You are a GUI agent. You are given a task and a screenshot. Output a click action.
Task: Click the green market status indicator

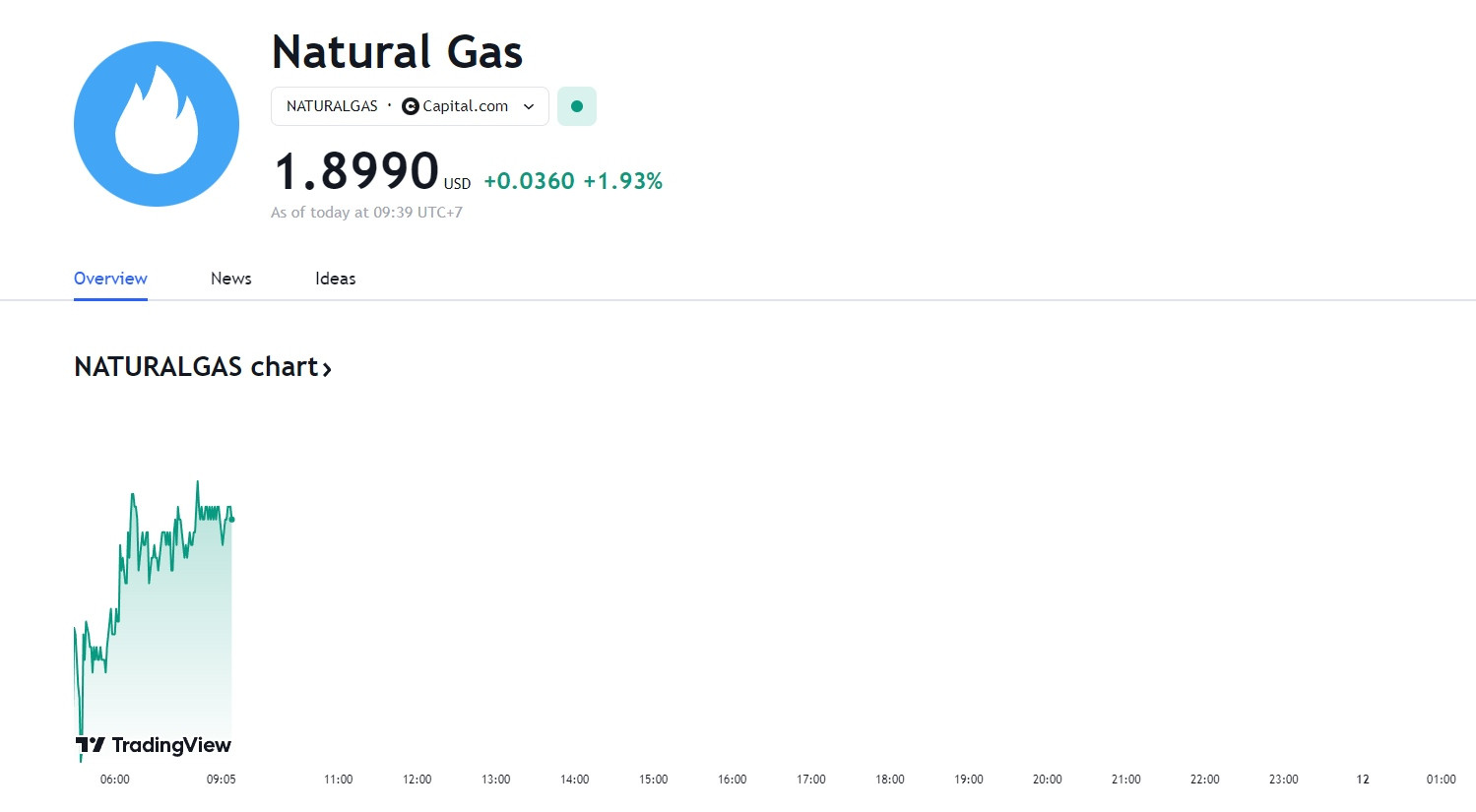coord(577,106)
